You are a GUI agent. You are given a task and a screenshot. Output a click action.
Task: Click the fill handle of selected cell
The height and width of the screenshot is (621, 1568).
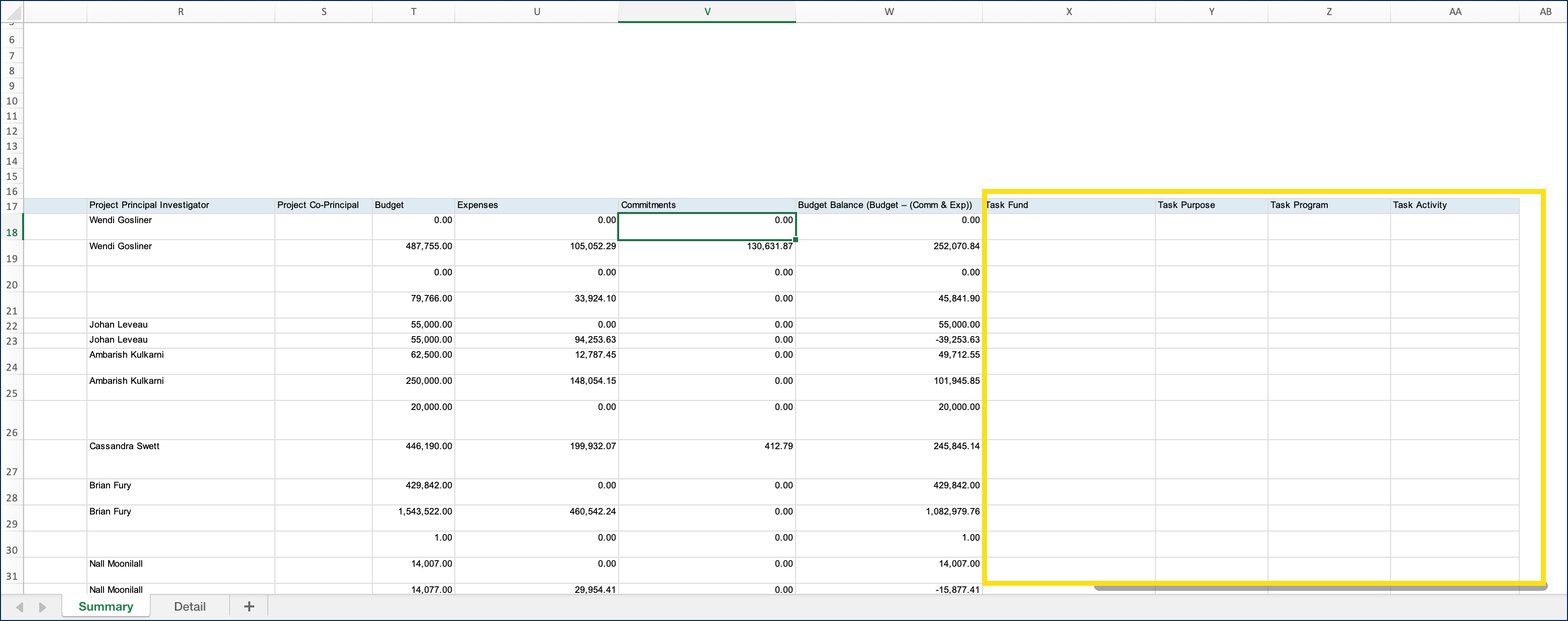point(796,240)
